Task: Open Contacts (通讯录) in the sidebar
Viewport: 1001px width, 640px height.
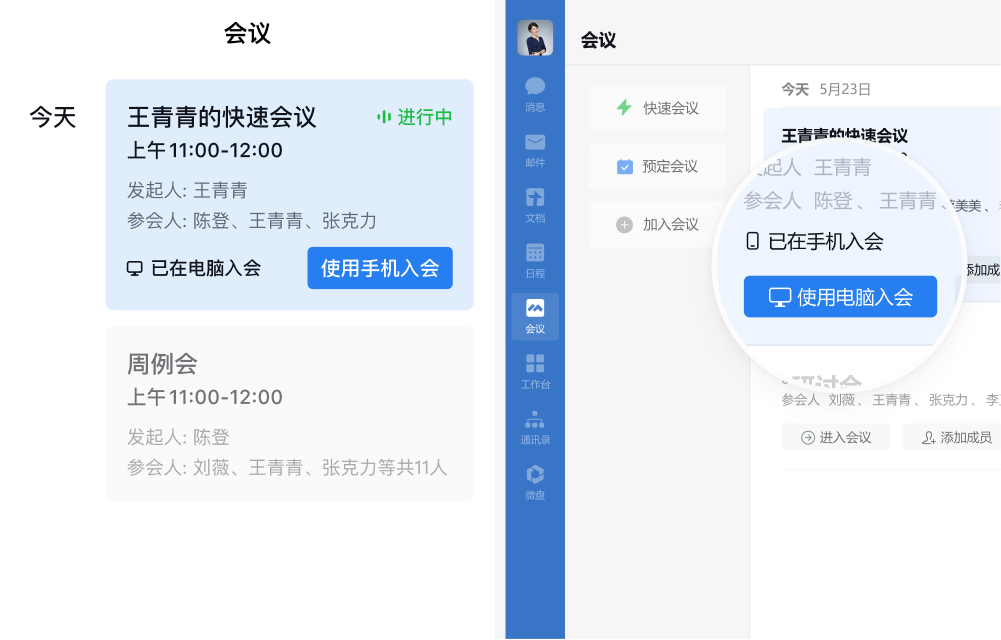Action: pos(535,427)
